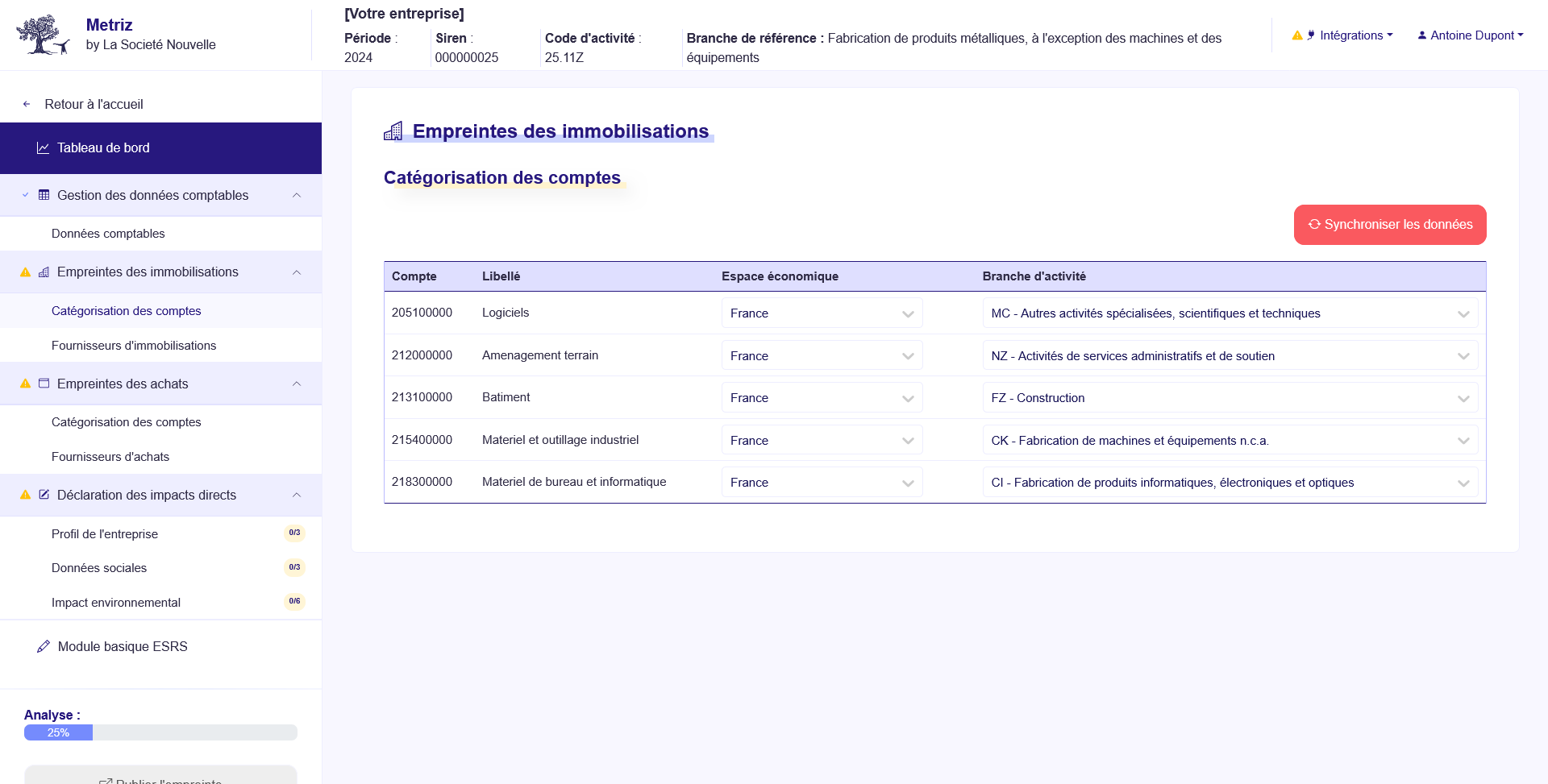Image resolution: width=1548 pixels, height=784 pixels.
Task: Click the refresh icon inside Synchroniser les données
Action: pyautogui.click(x=1315, y=225)
